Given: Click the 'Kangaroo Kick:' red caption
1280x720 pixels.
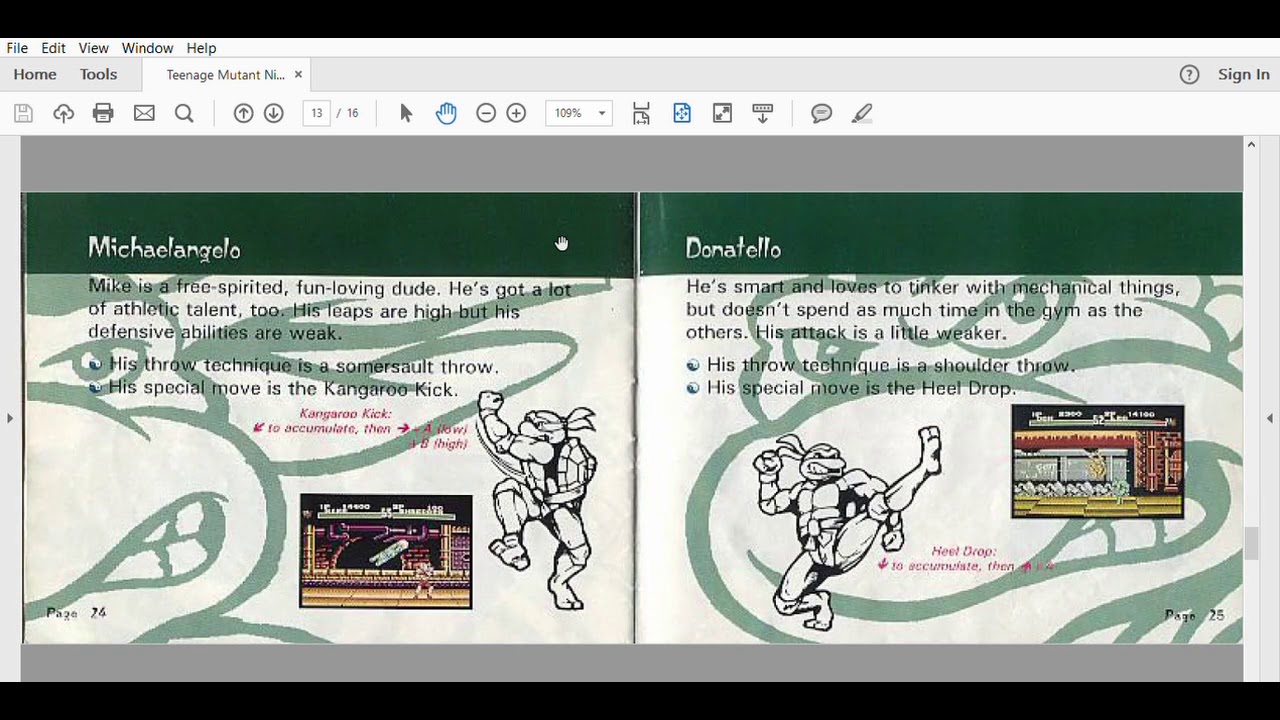Looking at the screenshot, I should click(345, 413).
